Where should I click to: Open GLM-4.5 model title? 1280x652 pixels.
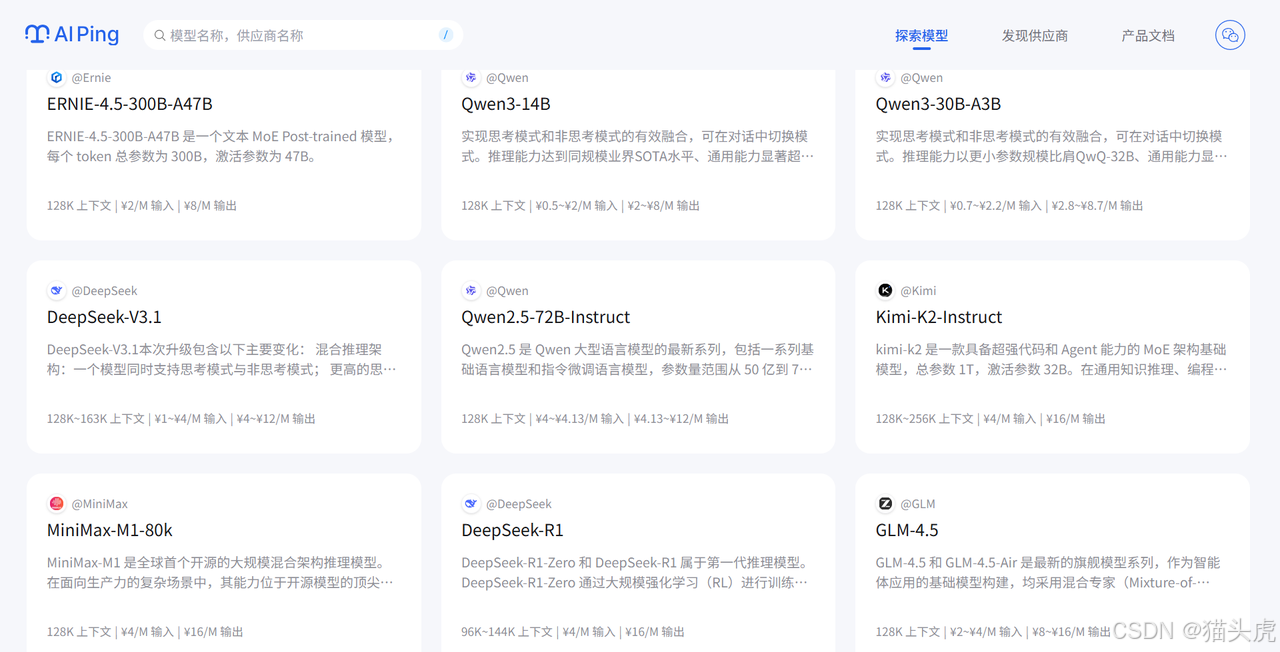[907, 530]
